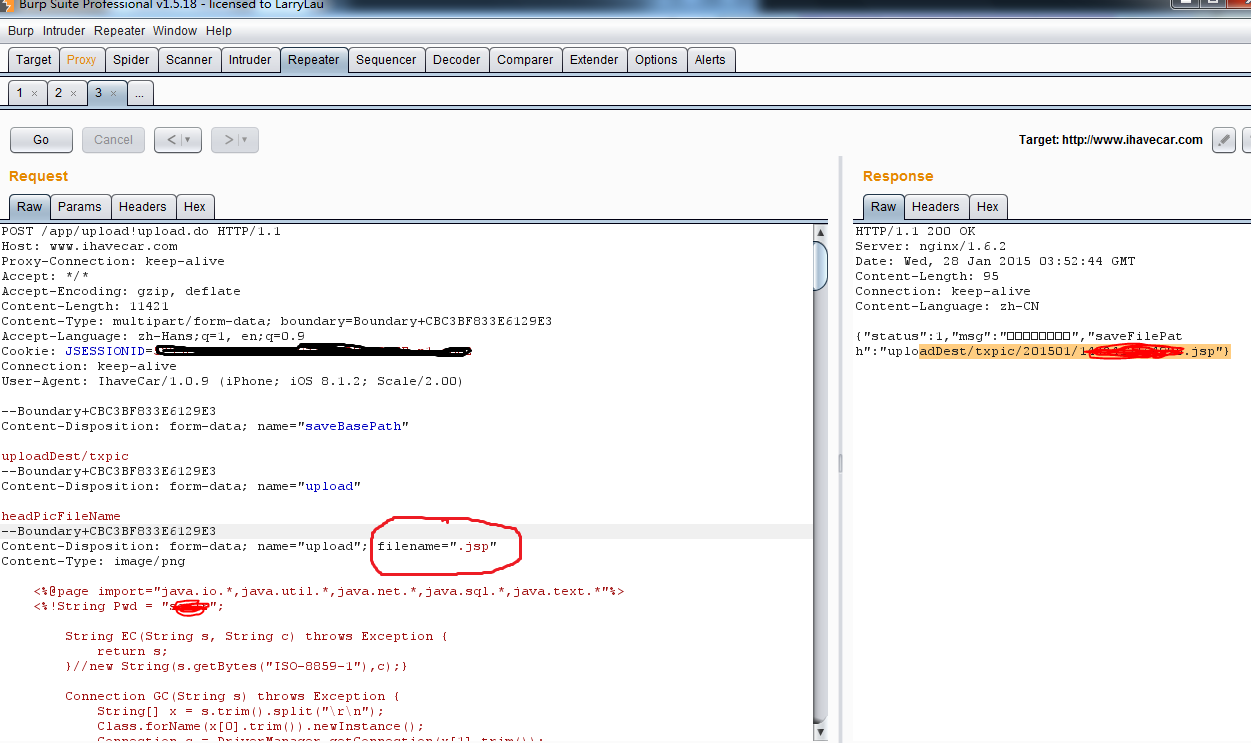Switch to the Sequencer tool tab
The height and width of the screenshot is (743, 1251).
386,60
